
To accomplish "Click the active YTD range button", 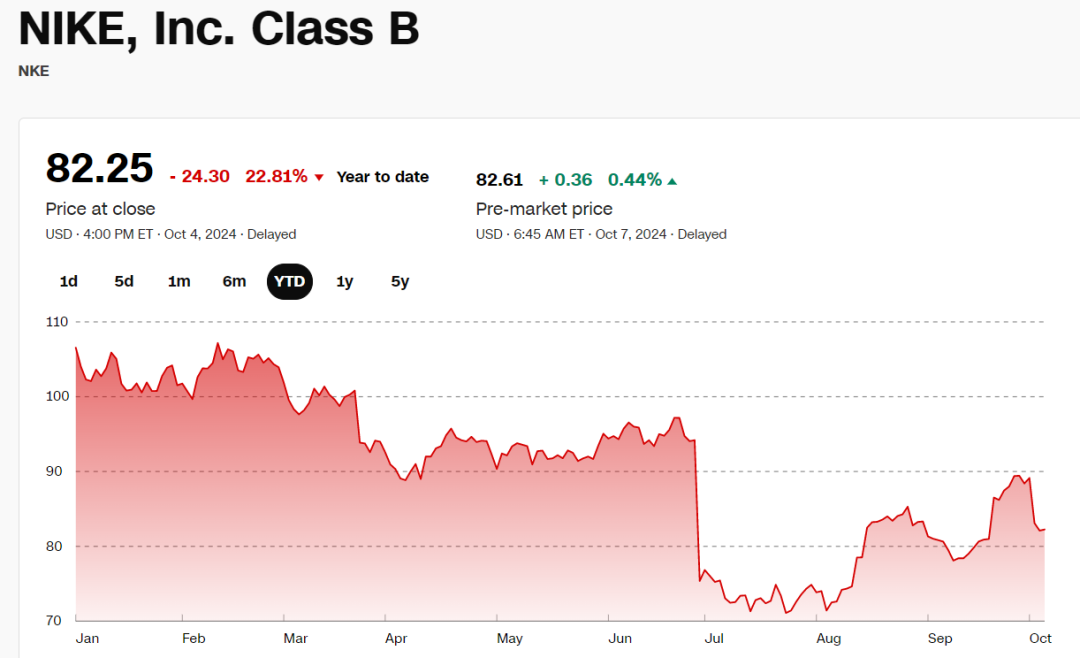I will [290, 281].
